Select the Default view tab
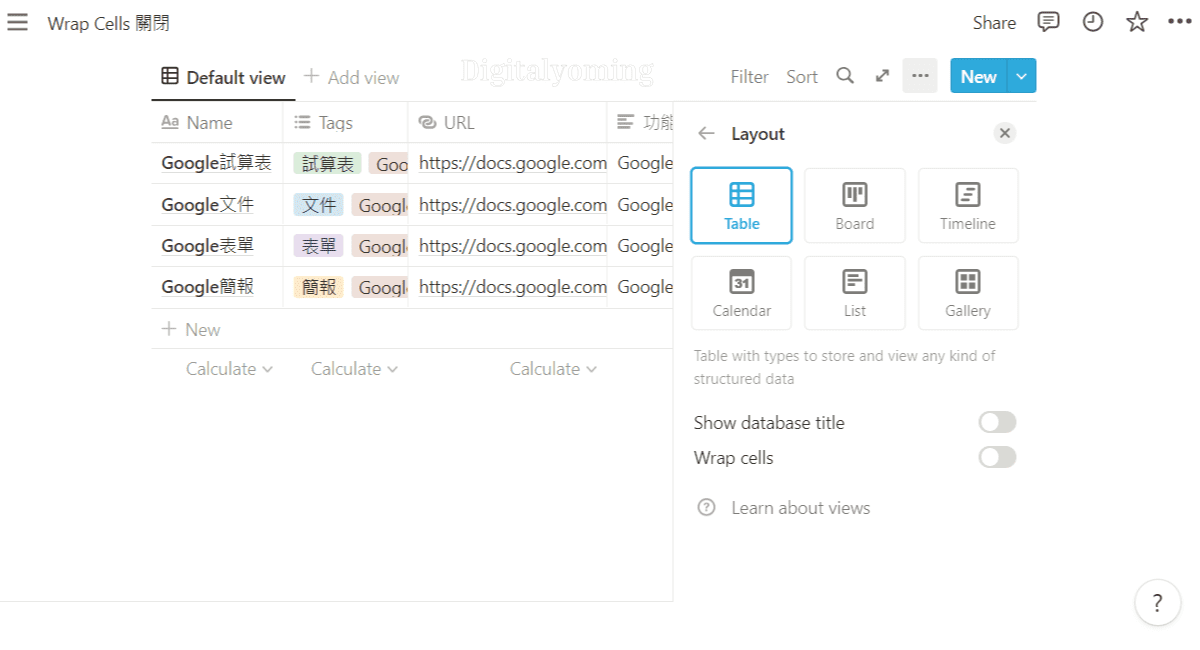 pos(224,78)
